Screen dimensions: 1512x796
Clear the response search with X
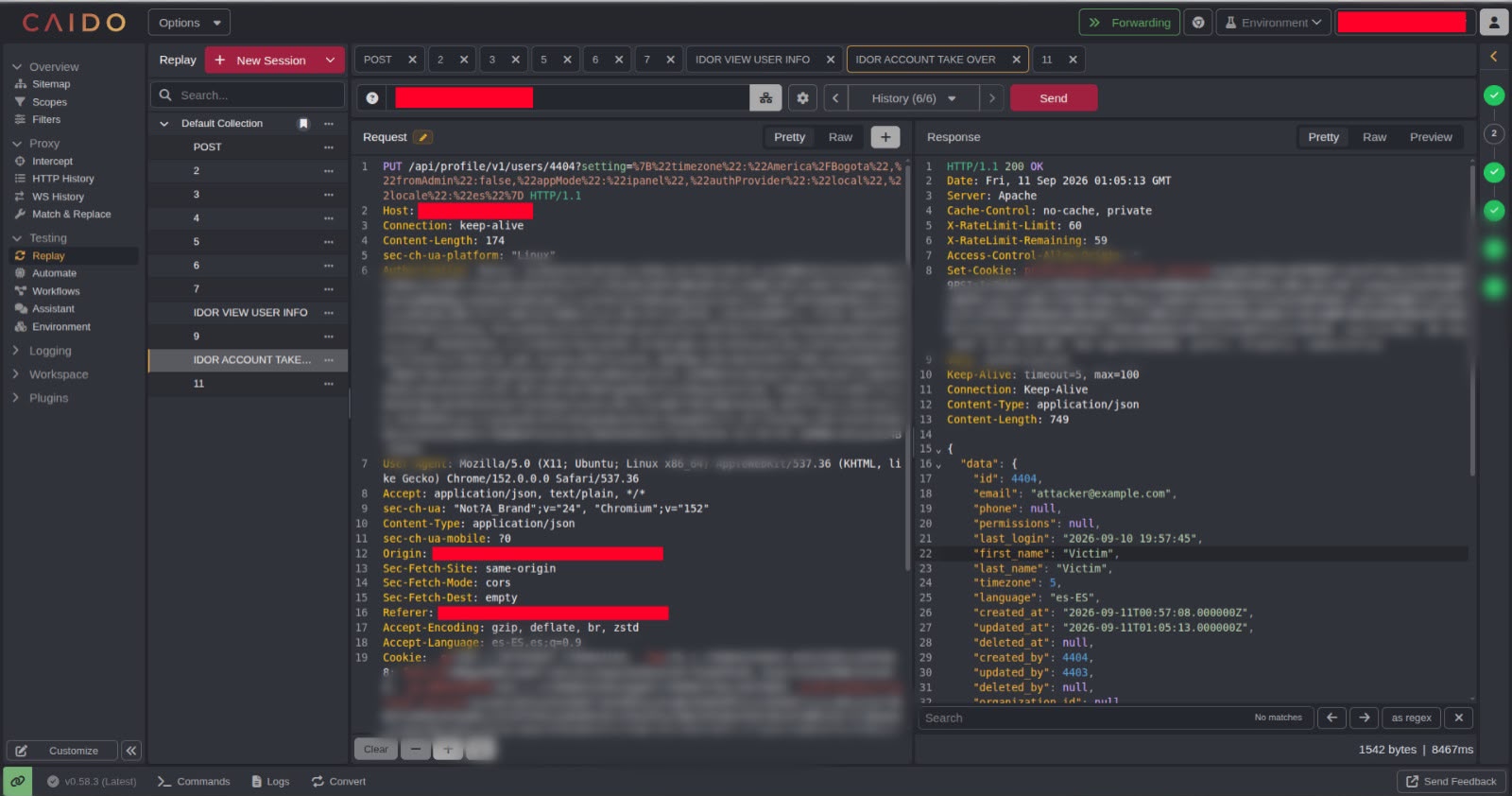1459,718
